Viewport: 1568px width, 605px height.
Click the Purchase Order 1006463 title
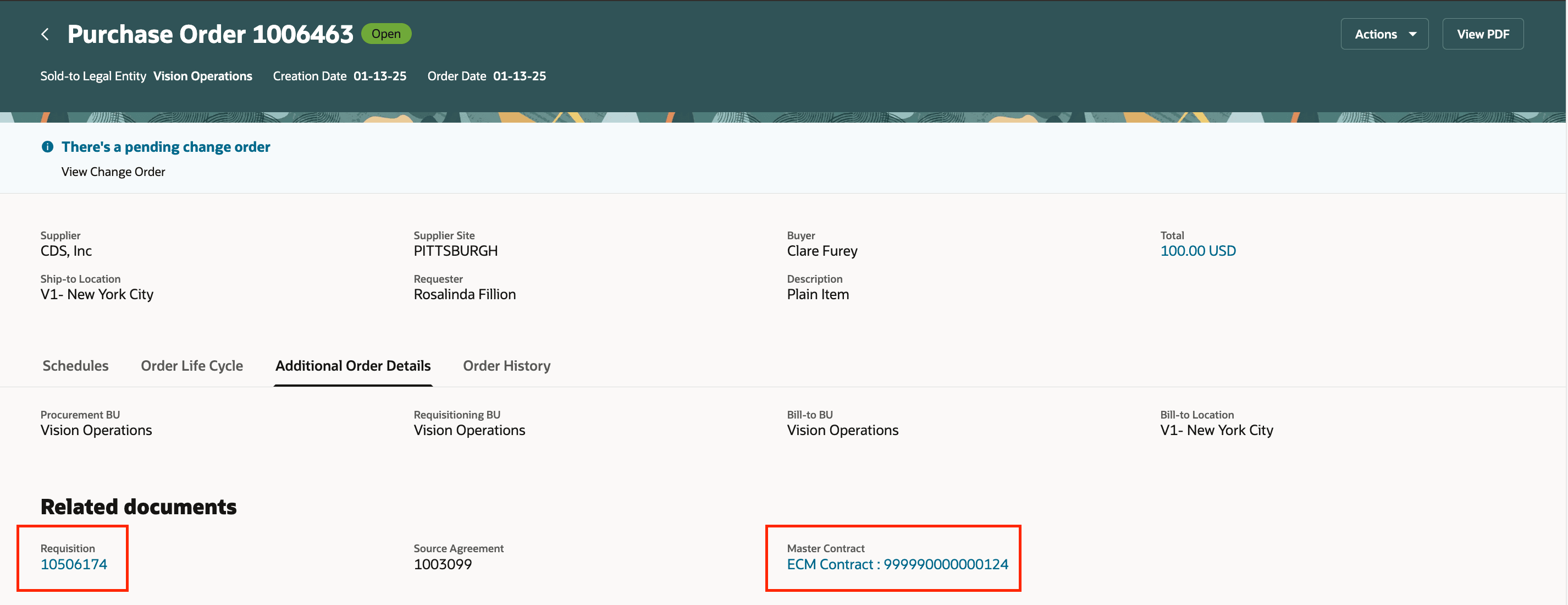(x=210, y=34)
